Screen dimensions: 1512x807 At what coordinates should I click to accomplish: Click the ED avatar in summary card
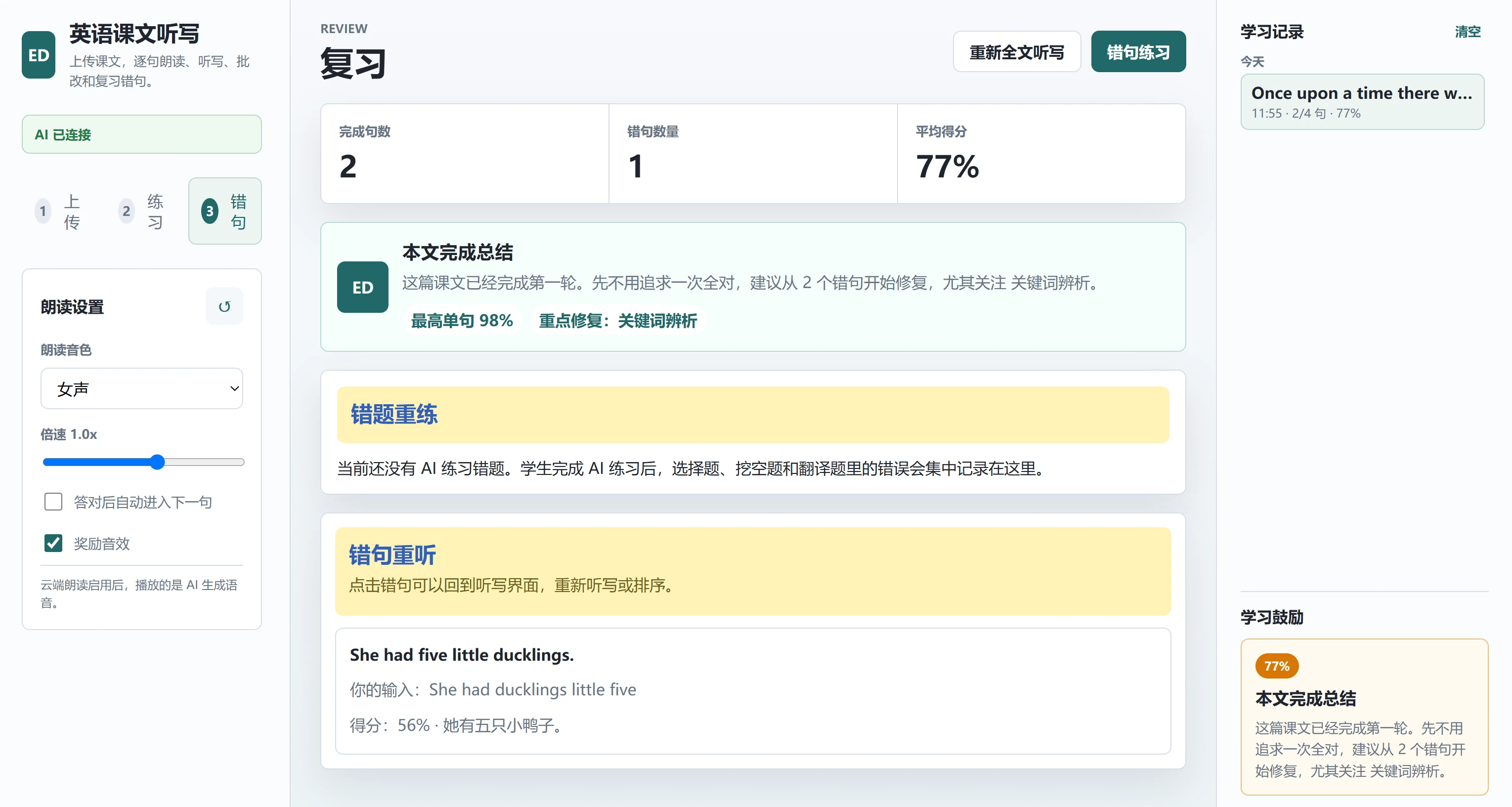pos(362,287)
